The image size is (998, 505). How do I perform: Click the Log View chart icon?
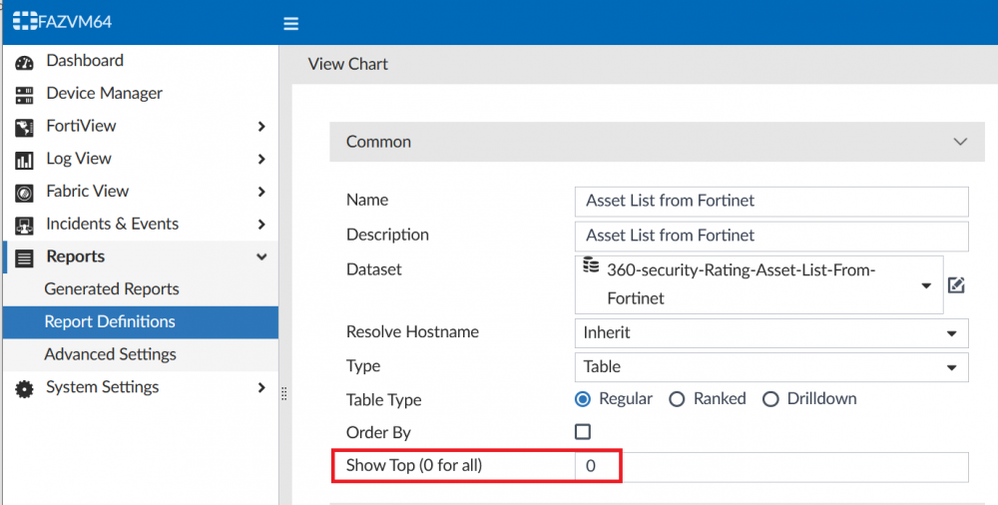(24, 160)
